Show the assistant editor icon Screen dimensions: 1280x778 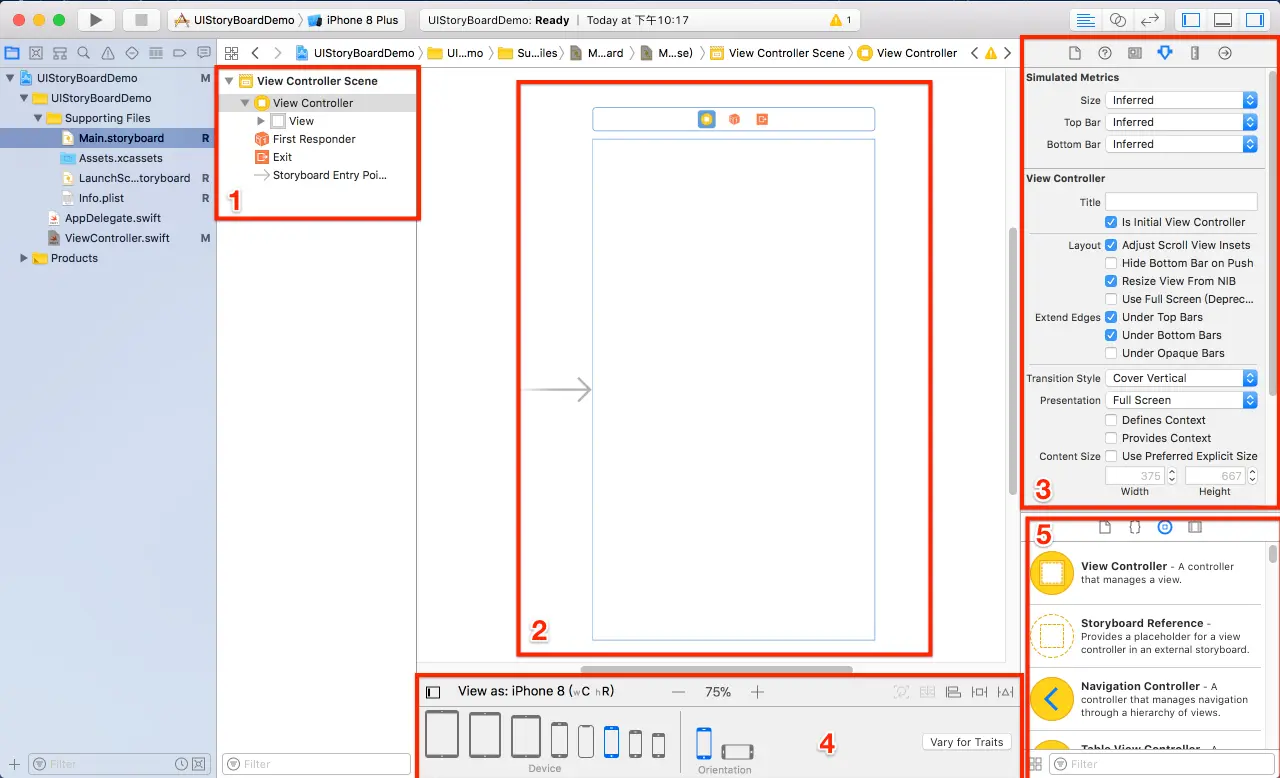(x=1118, y=20)
